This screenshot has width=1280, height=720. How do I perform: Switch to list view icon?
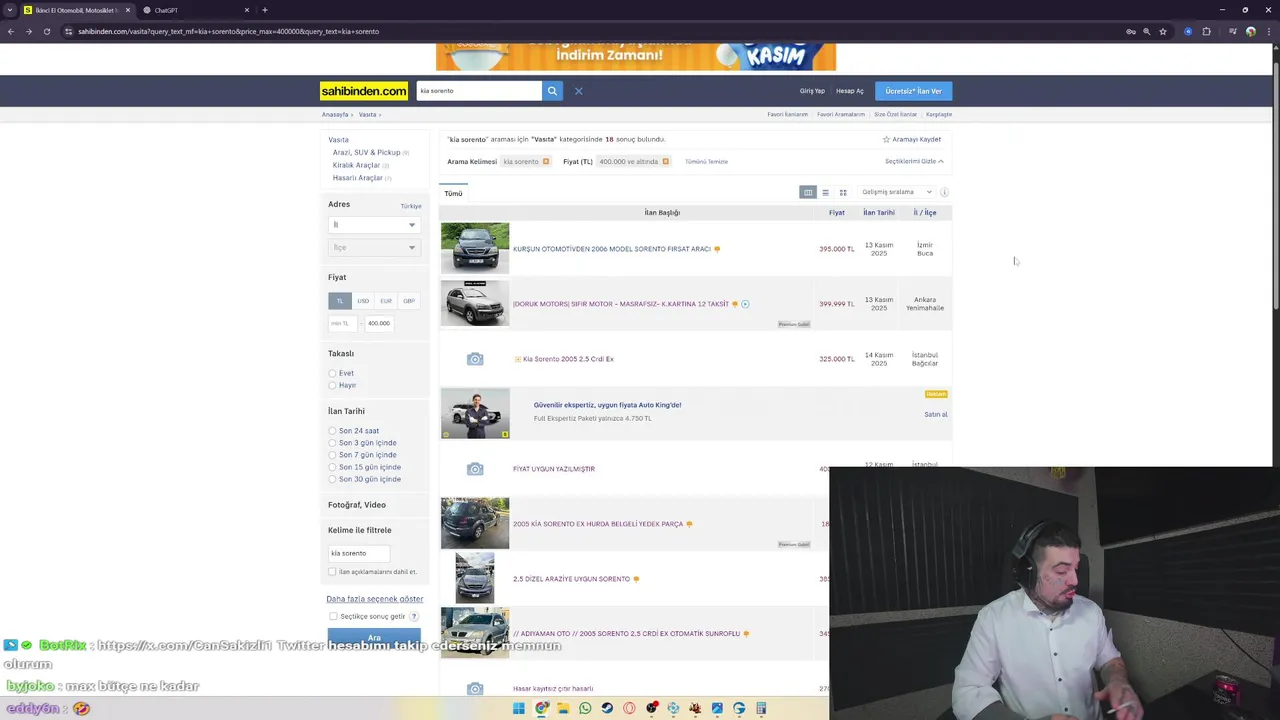[x=825, y=192]
